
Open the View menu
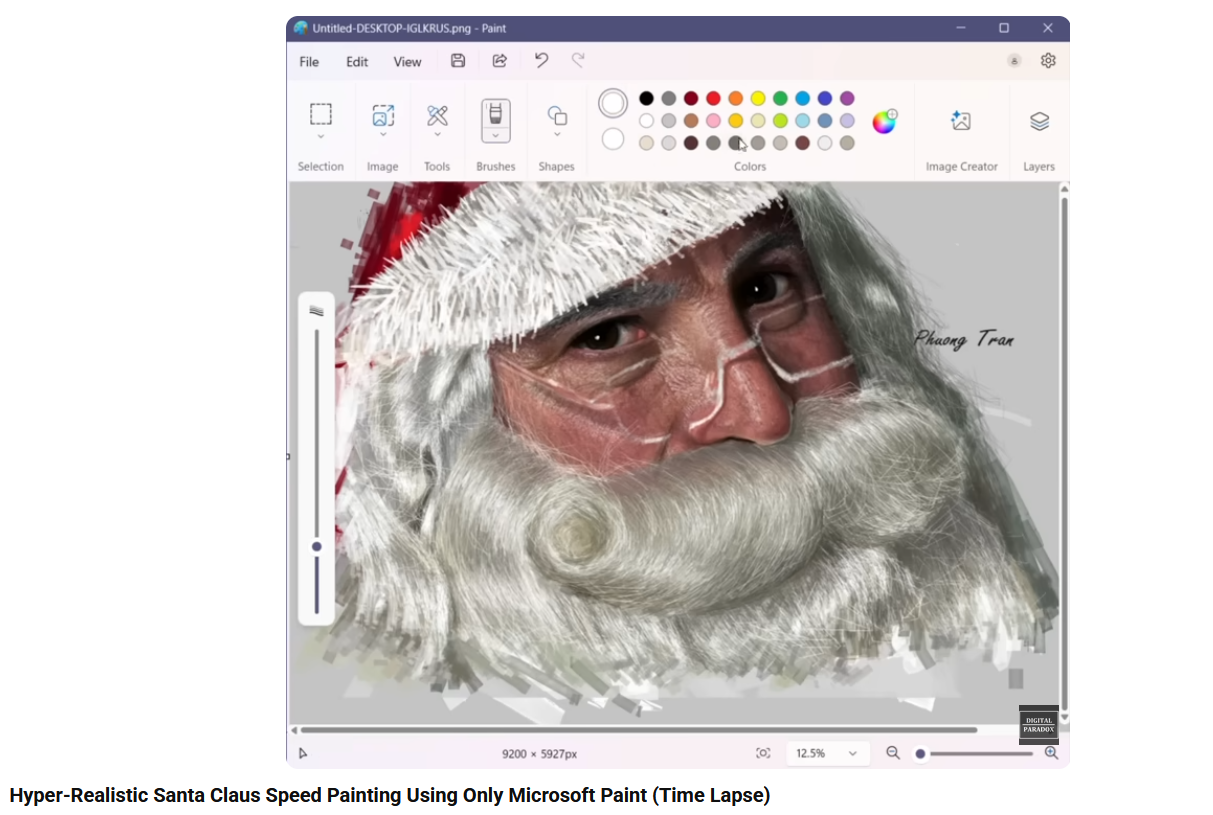[x=407, y=61]
